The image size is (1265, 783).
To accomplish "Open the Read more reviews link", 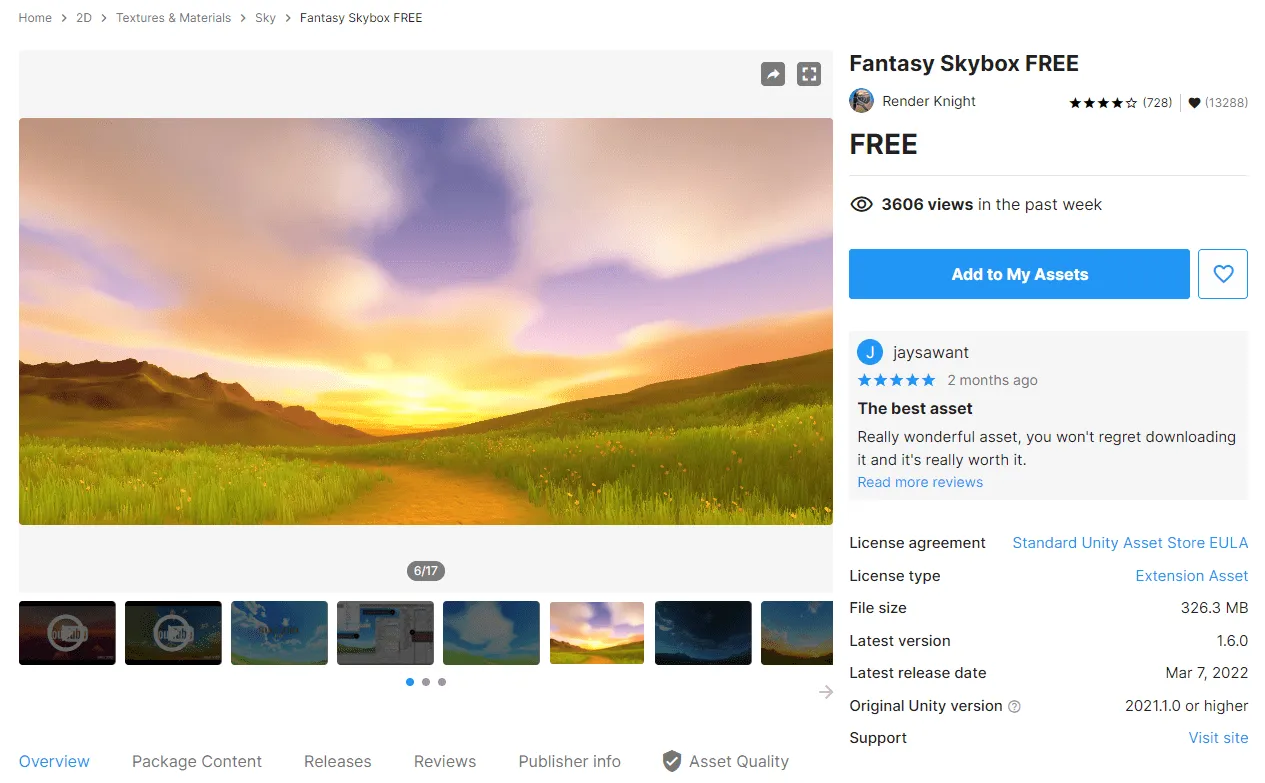I will coord(920,482).
